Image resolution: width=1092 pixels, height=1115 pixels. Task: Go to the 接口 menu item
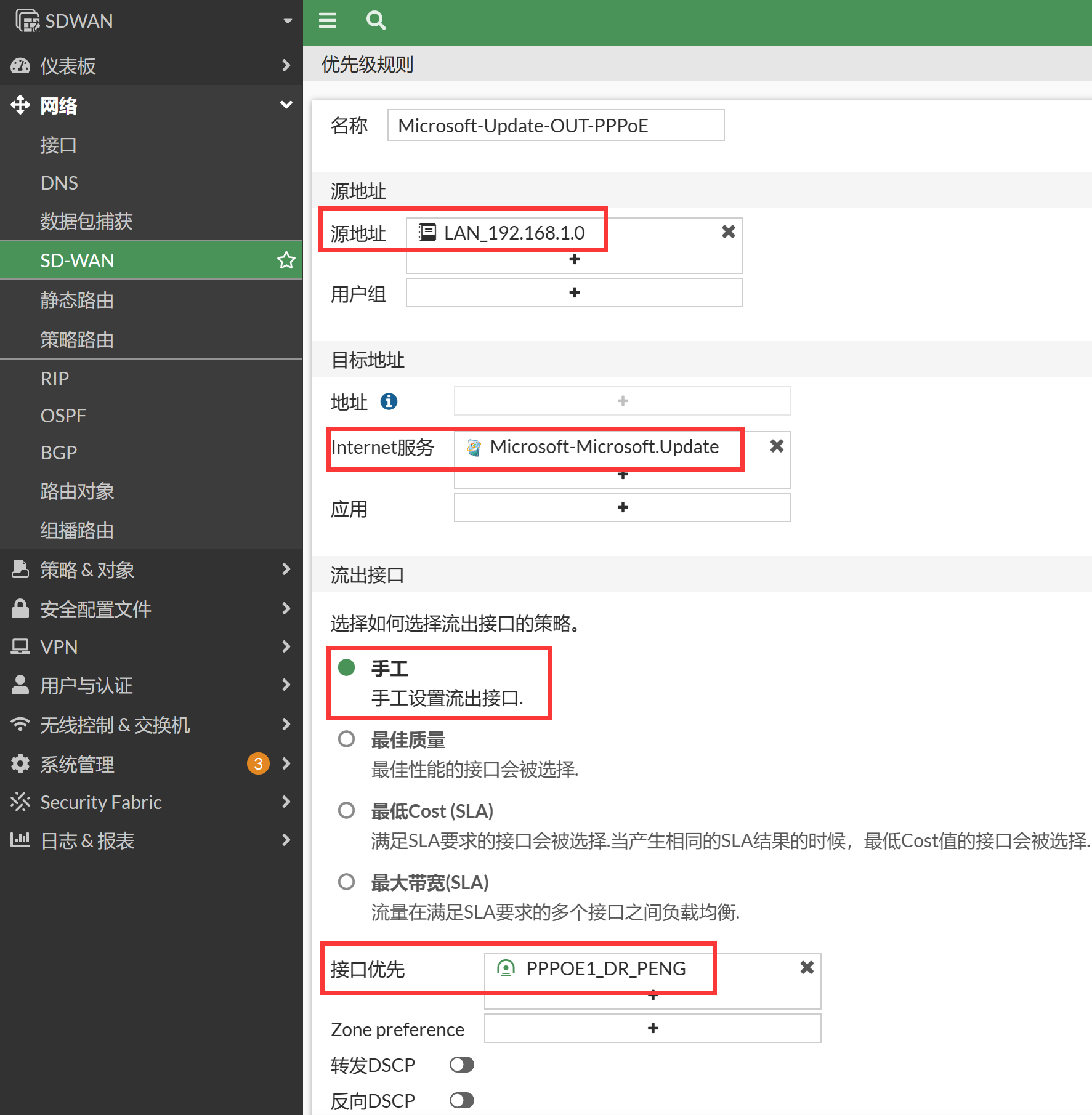pyautogui.click(x=59, y=145)
